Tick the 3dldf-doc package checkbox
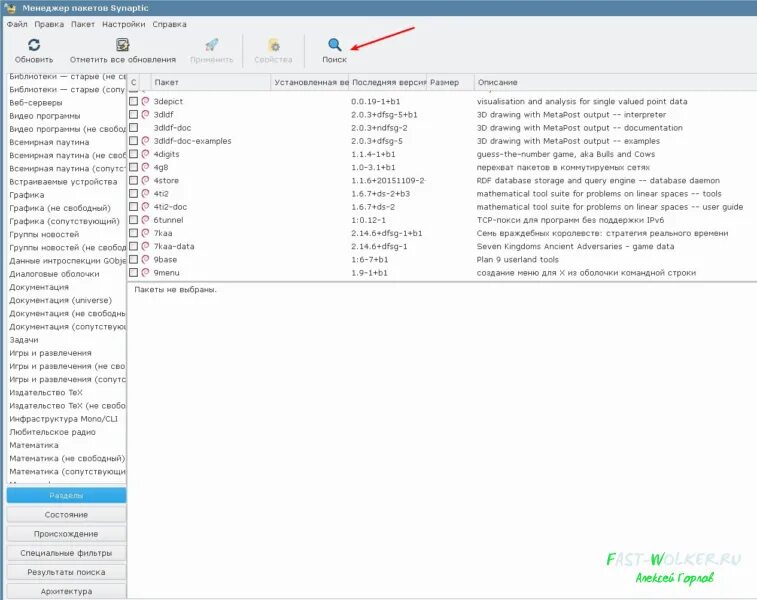This screenshot has width=757, height=600. pos(134,127)
